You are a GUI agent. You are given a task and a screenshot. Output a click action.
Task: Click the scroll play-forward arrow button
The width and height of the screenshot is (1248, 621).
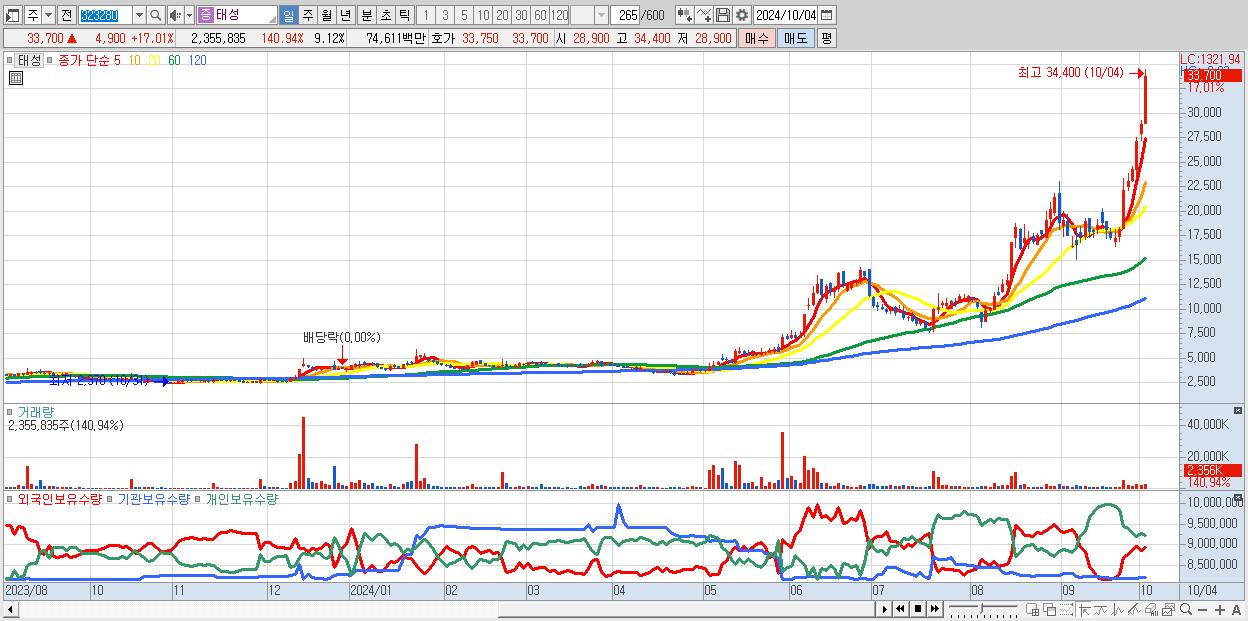[x=885, y=609]
